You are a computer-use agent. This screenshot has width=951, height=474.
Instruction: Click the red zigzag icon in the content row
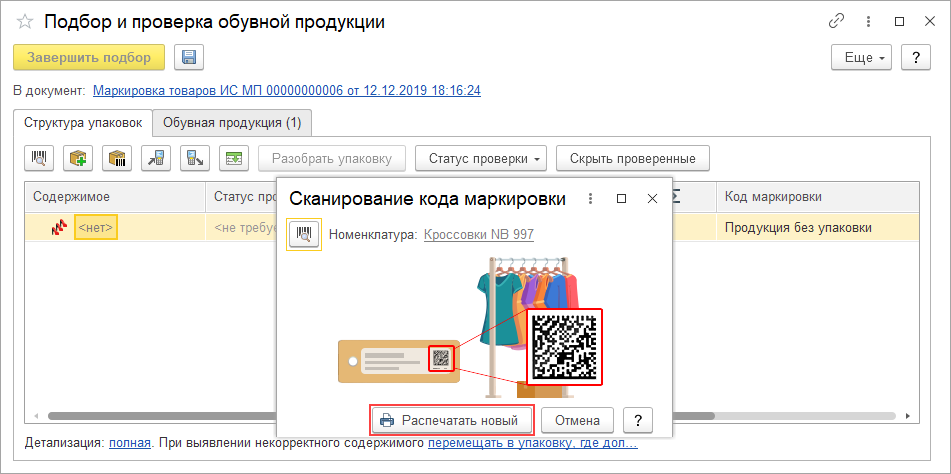[60, 229]
